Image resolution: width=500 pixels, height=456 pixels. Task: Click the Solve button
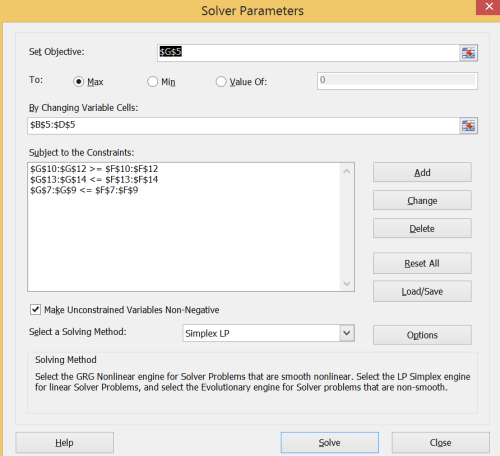(x=330, y=443)
